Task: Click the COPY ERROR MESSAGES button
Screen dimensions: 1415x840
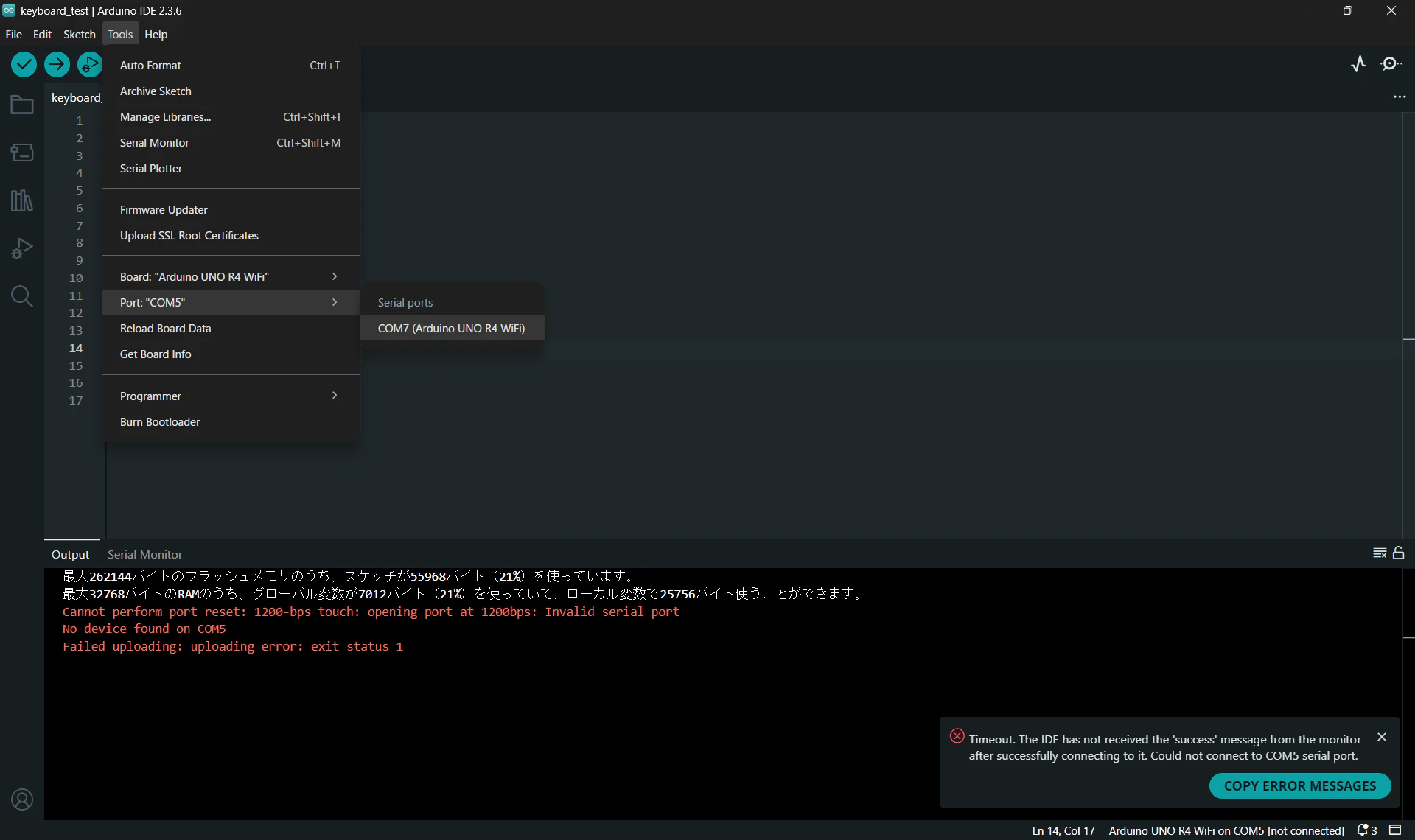Action: [x=1300, y=785]
